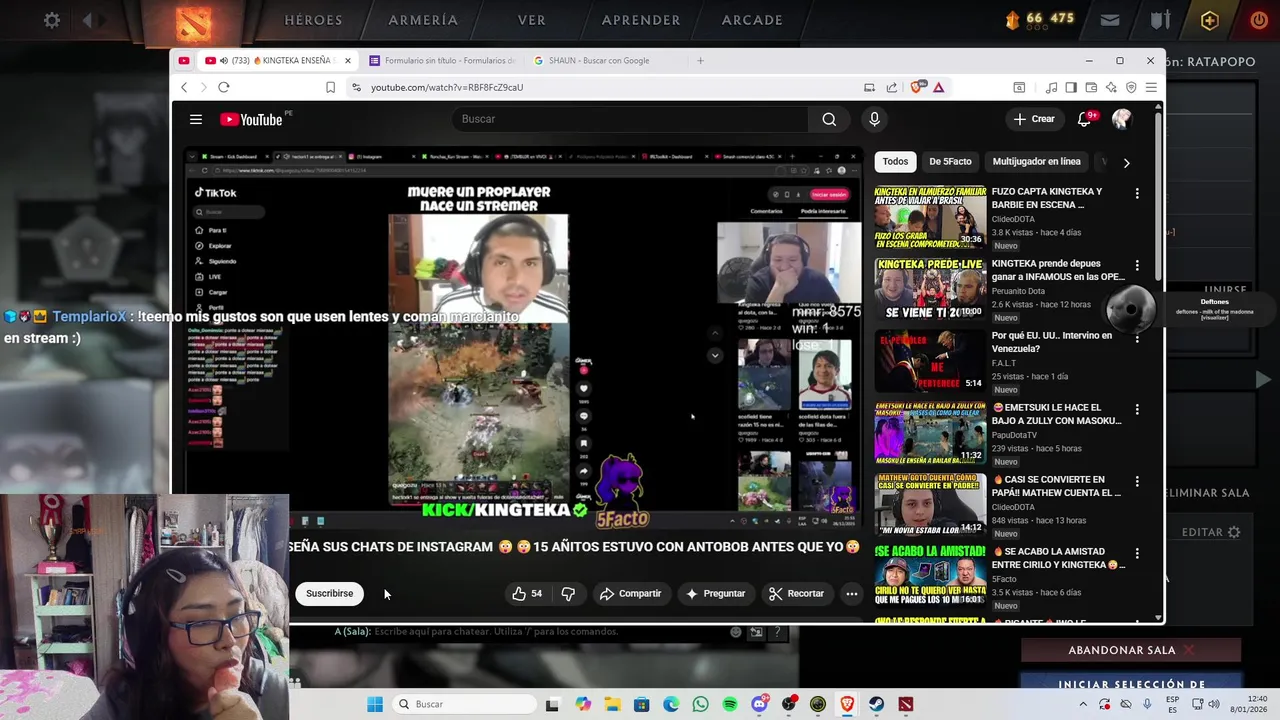This screenshot has height=720, width=1280.
Task: Like the video with thumbs up
Action: pyautogui.click(x=527, y=594)
